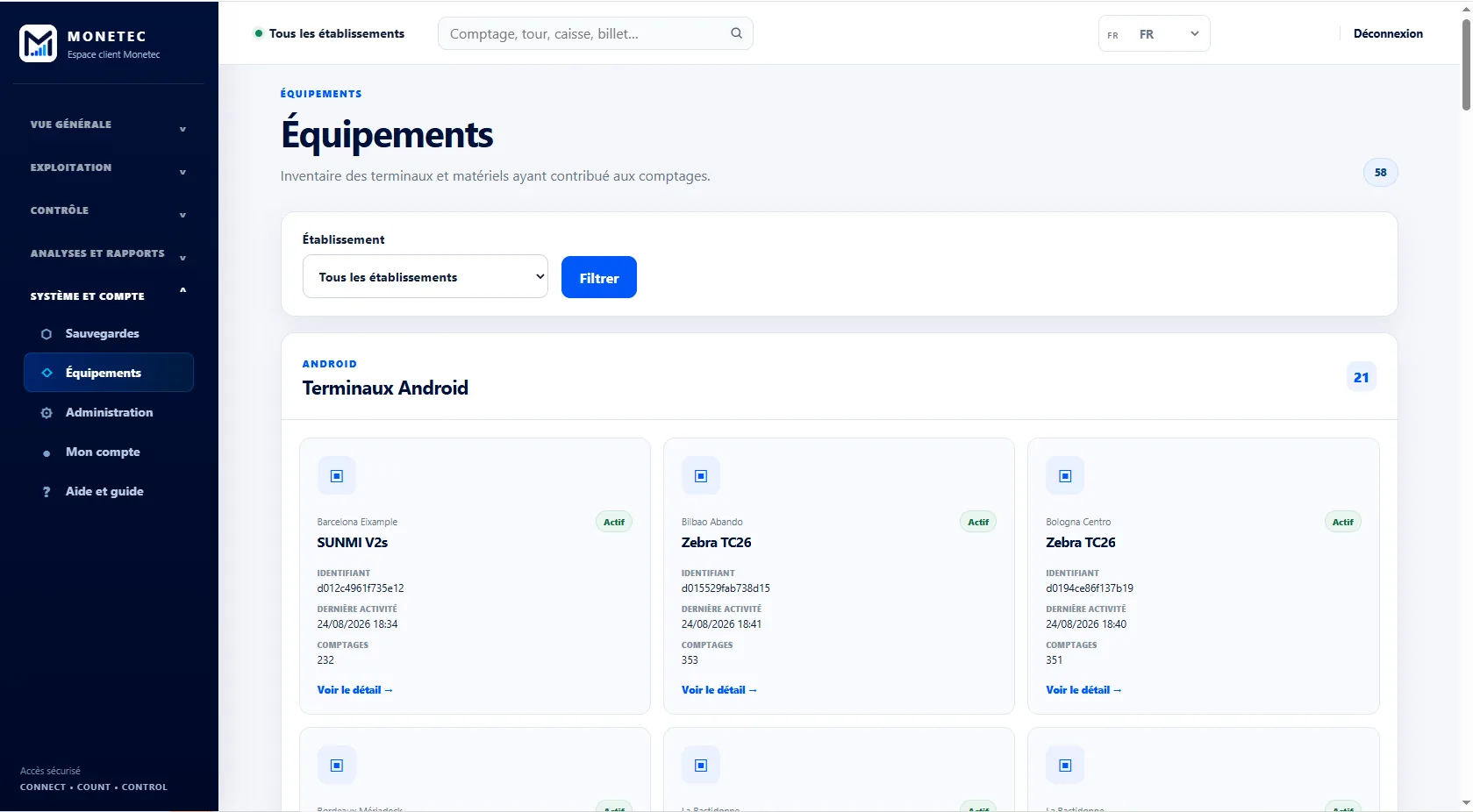Expand the Exploitation menu section

tap(109, 167)
